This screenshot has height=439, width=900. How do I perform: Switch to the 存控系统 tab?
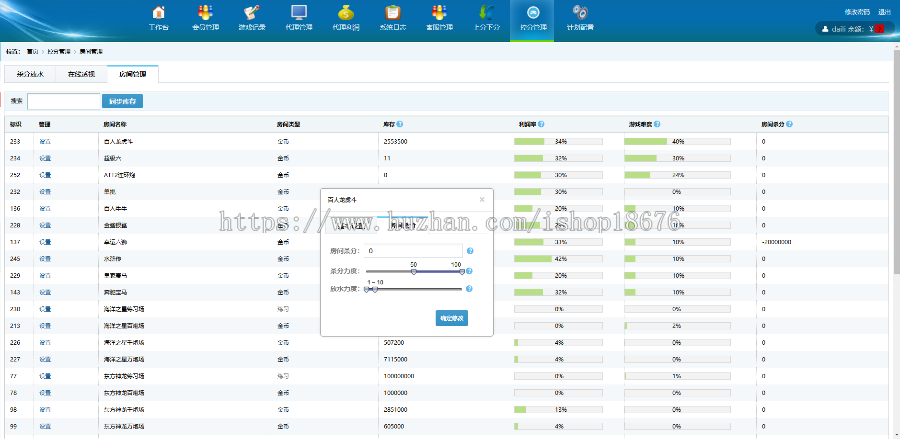(81, 74)
